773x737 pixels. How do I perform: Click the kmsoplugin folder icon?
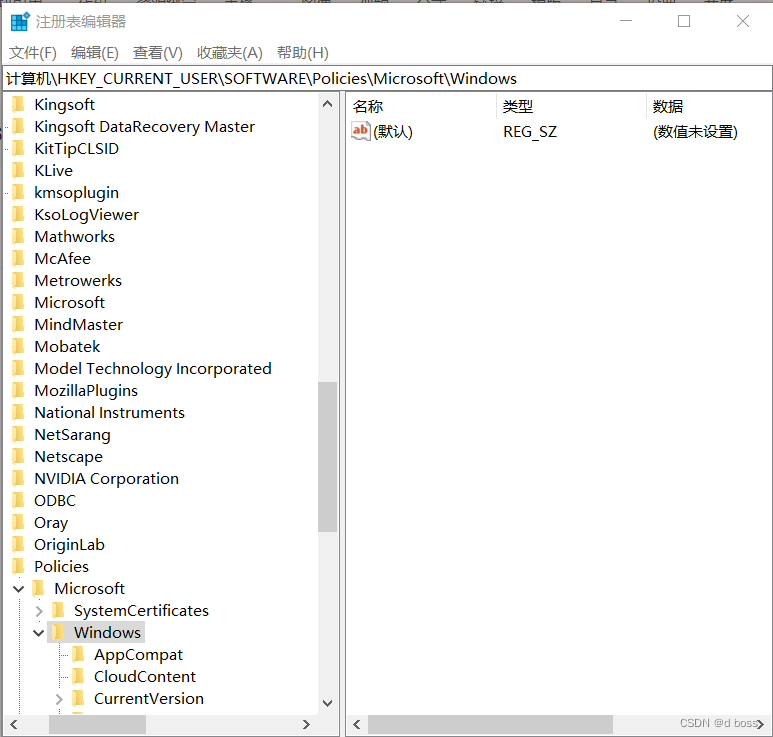point(18,192)
